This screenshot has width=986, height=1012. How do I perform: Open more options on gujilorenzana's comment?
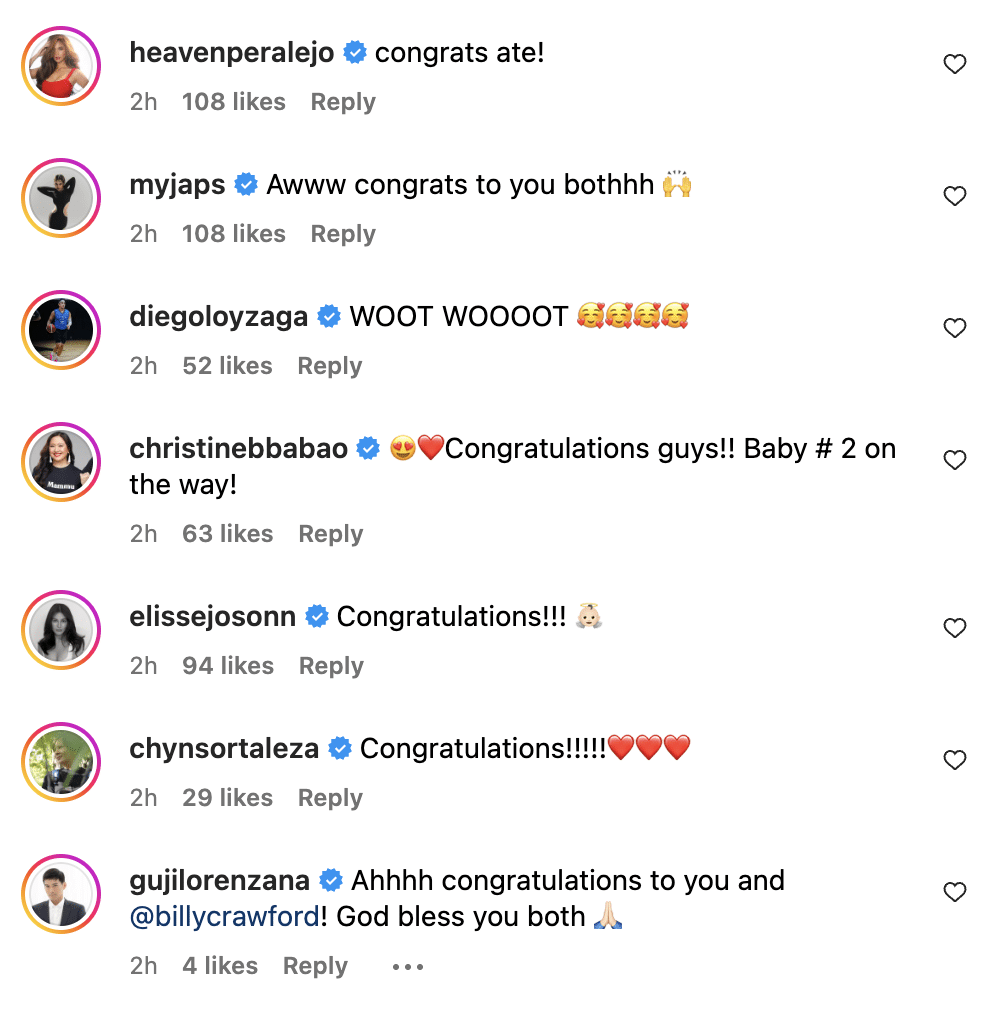point(408,967)
